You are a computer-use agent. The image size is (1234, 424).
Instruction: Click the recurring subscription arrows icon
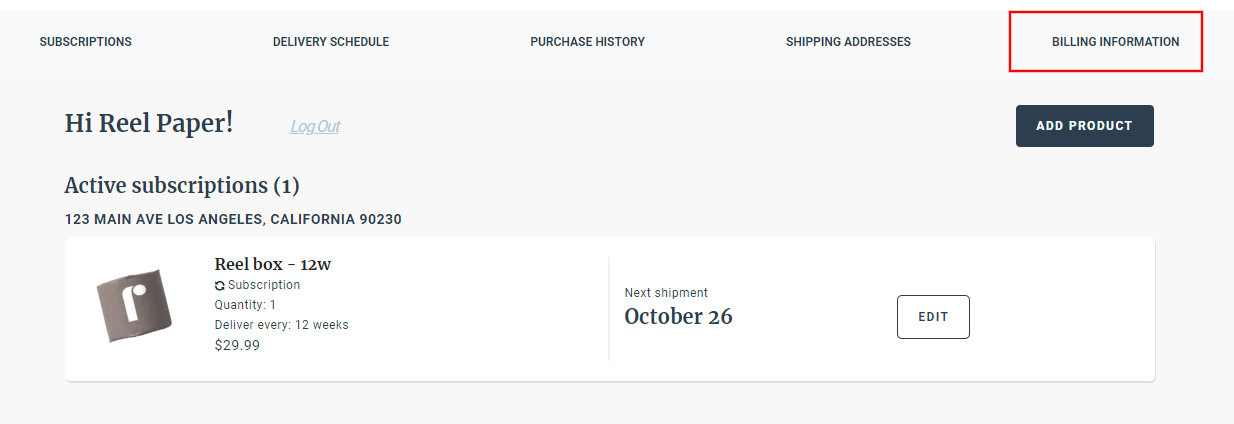click(x=220, y=286)
